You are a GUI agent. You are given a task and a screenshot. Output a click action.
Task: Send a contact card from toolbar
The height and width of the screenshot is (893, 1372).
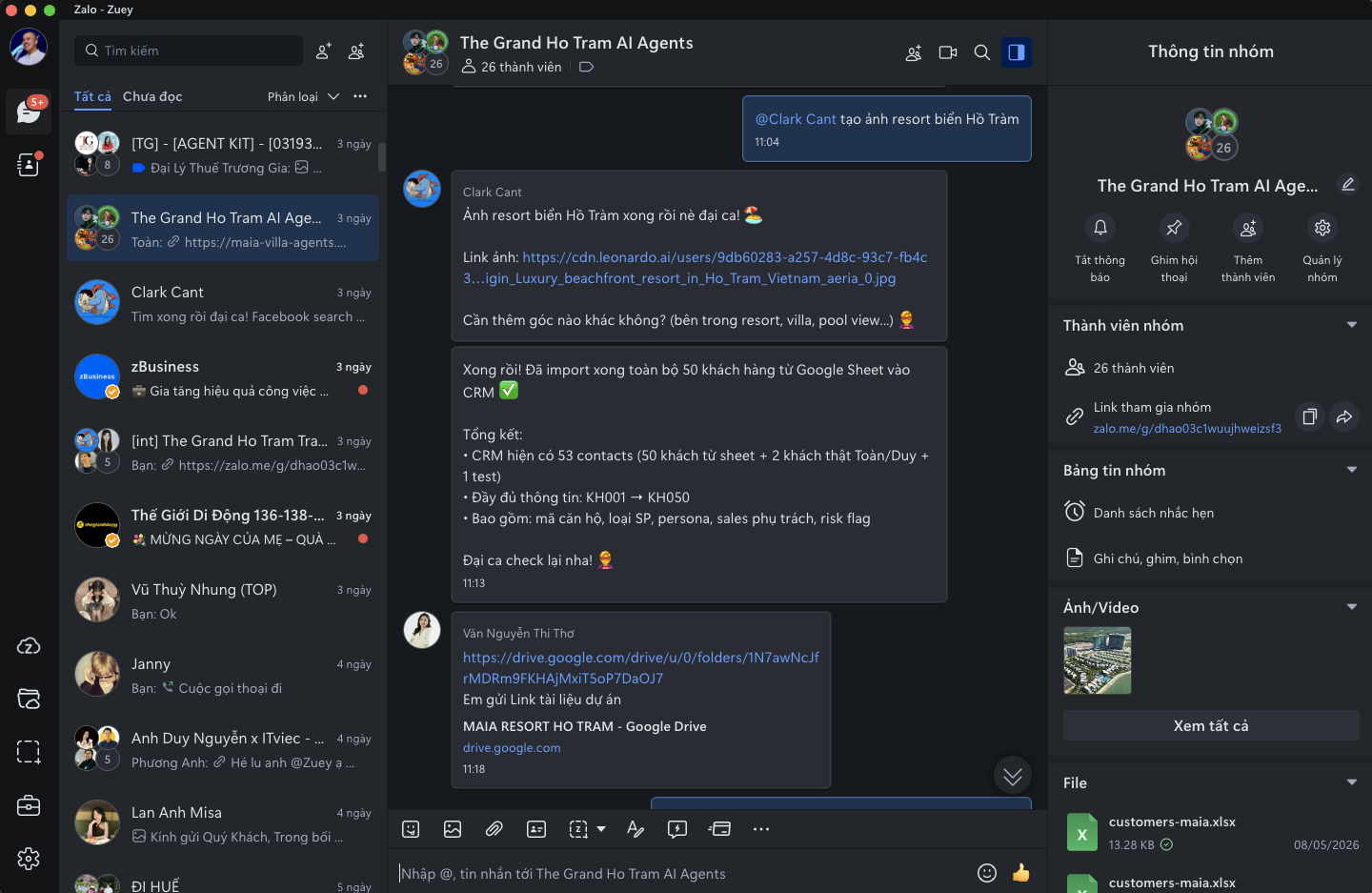coord(536,829)
